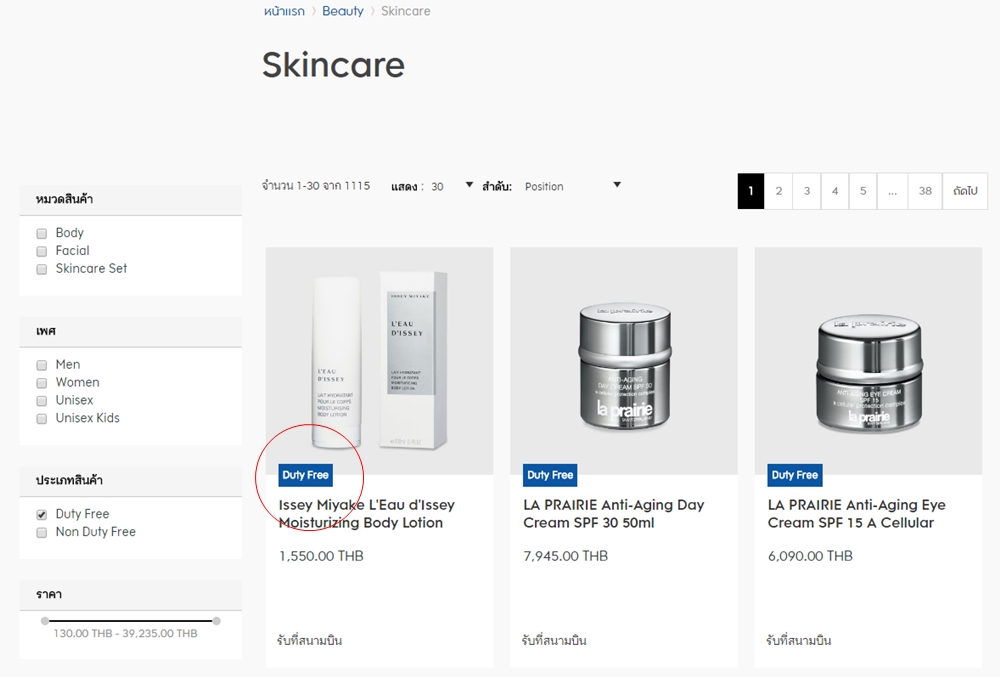This screenshot has height=677, width=1000.
Task: Tick the Women gender filter
Action: pos(41,383)
